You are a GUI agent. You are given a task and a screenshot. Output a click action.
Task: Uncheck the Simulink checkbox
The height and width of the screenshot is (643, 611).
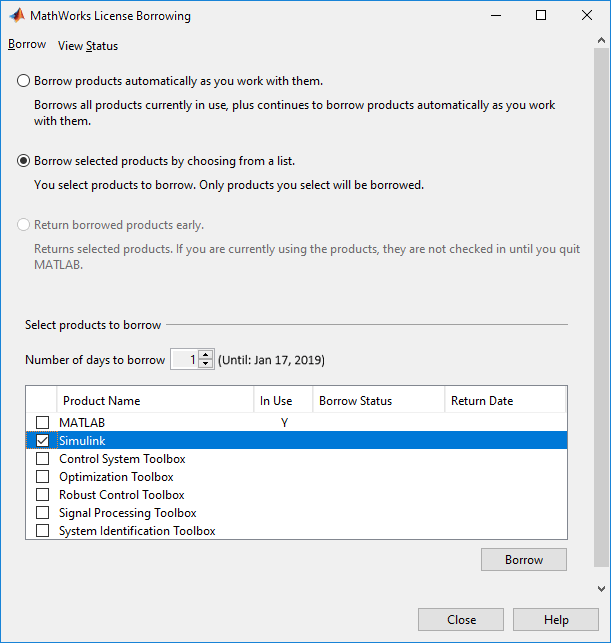(42, 441)
